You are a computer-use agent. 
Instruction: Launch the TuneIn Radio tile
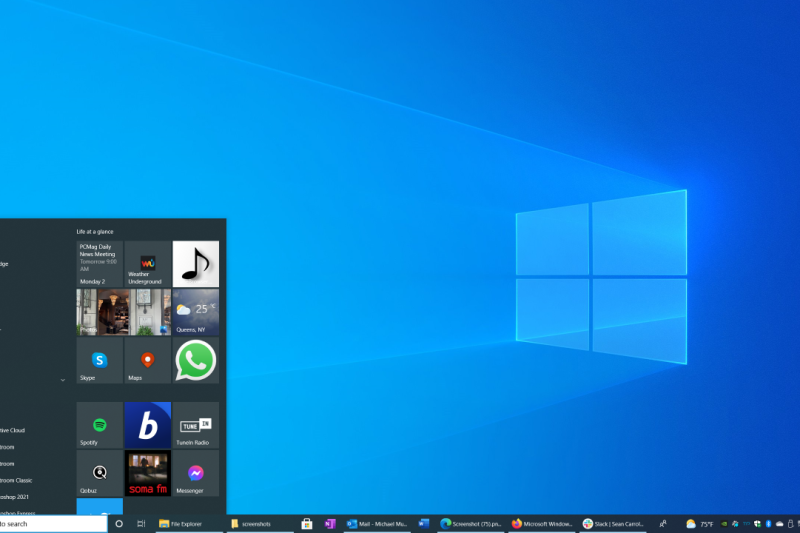coord(196,425)
